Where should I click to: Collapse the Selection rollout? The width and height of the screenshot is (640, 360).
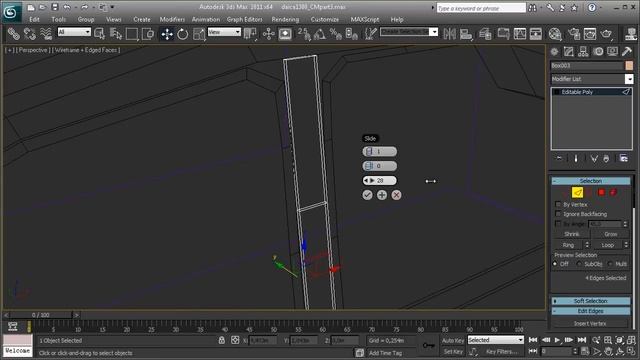click(x=591, y=181)
